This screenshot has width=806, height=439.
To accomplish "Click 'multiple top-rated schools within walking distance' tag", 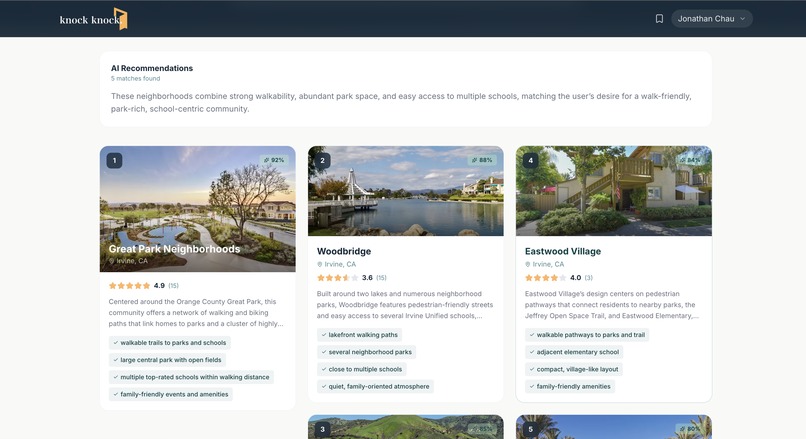I will click(191, 377).
